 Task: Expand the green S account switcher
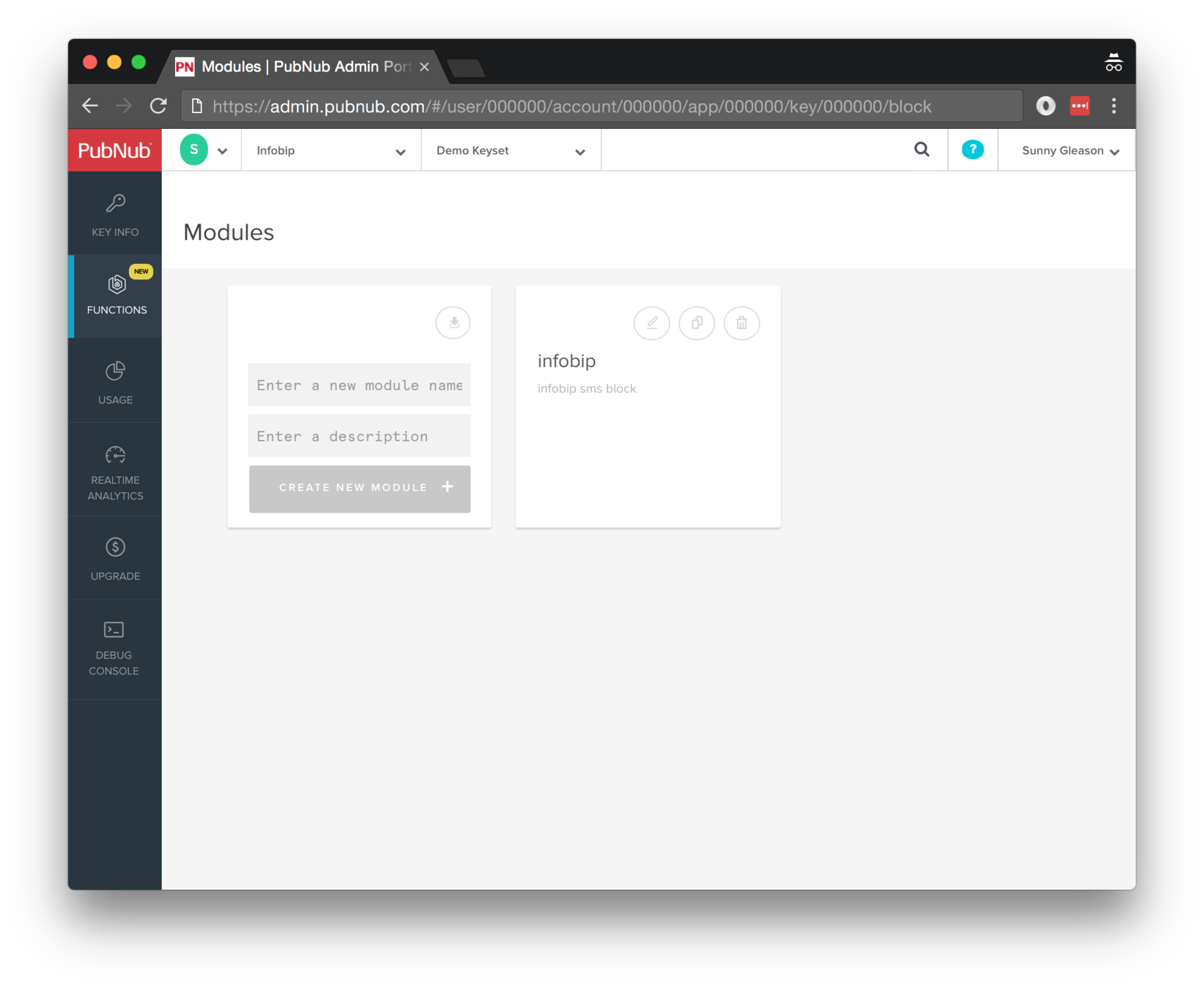[203, 151]
